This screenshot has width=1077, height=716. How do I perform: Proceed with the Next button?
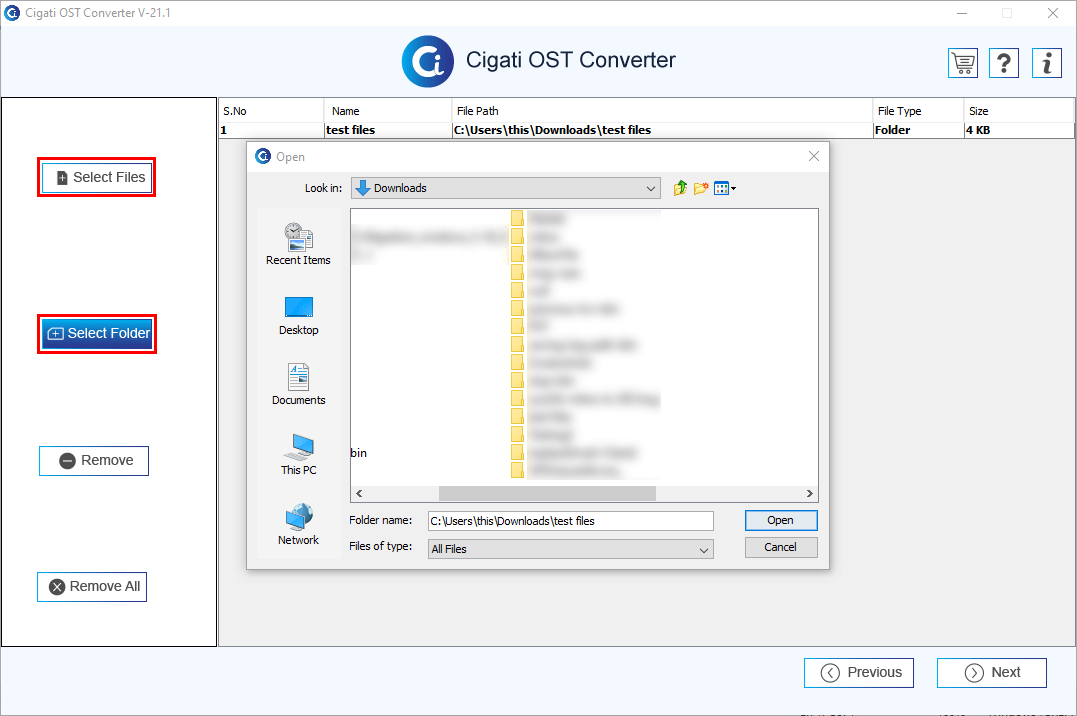(x=992, y=673)
